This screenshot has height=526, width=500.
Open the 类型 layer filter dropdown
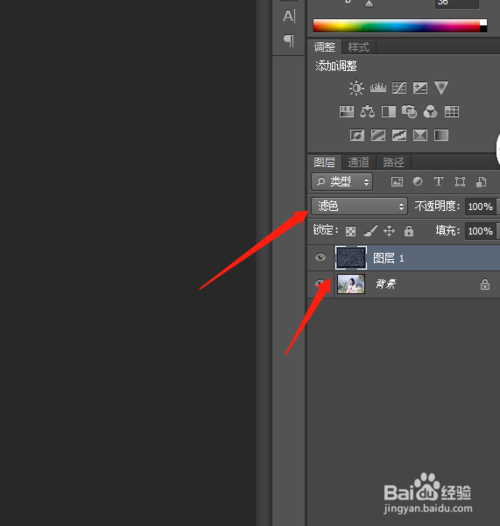pyautogui.click(x=342, y=182)
